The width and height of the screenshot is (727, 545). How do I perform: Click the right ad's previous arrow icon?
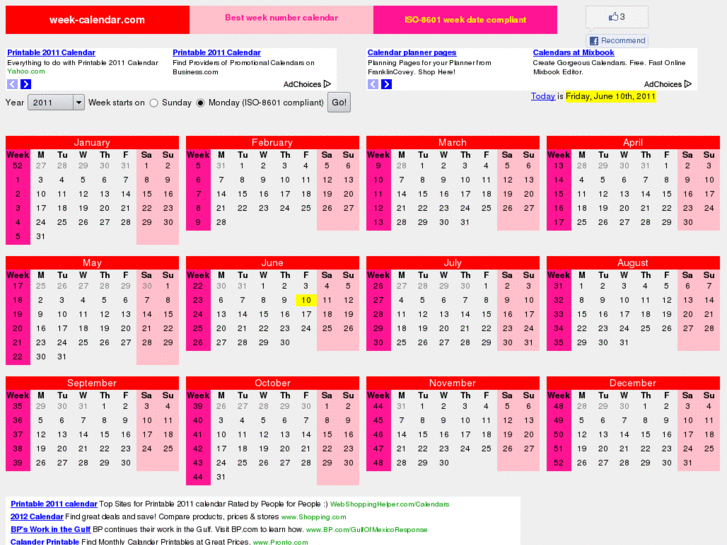tap(373, 84)
